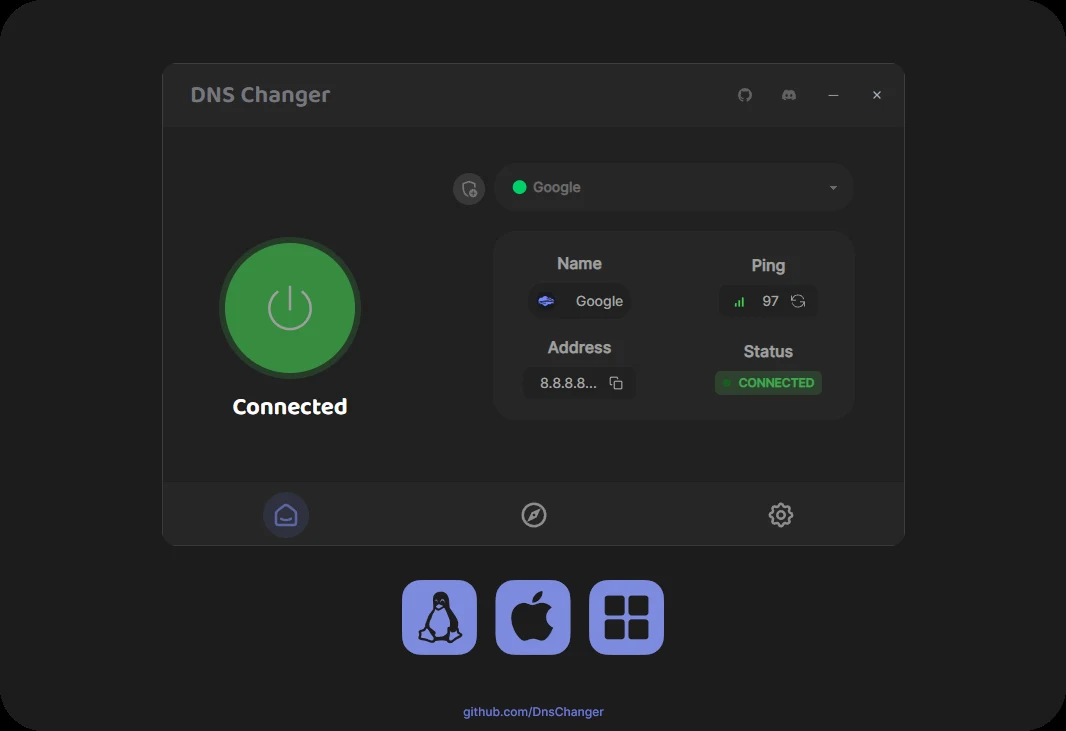
Task: Open the GitHub repository icon
Action: (745, 95)
